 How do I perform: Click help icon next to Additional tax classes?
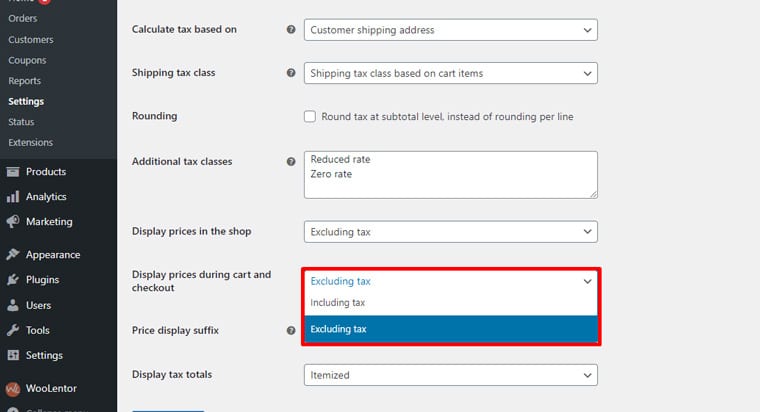point(291,161)
